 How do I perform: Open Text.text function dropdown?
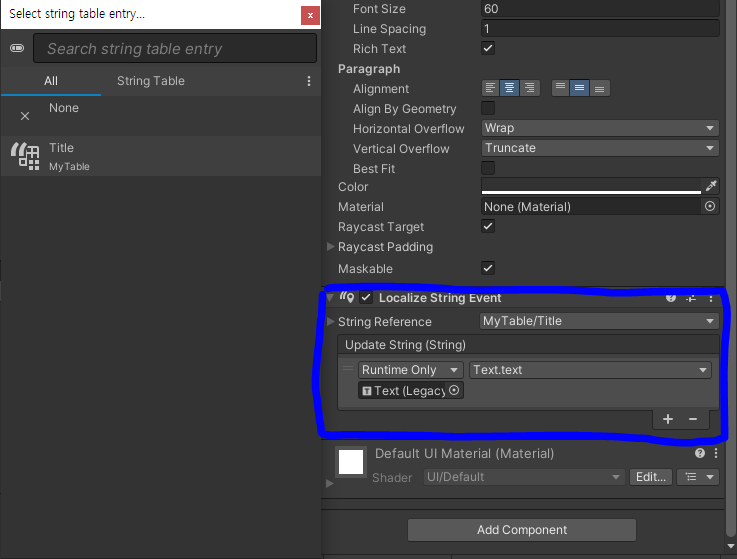pyautogui.click(x=590, y=370)
